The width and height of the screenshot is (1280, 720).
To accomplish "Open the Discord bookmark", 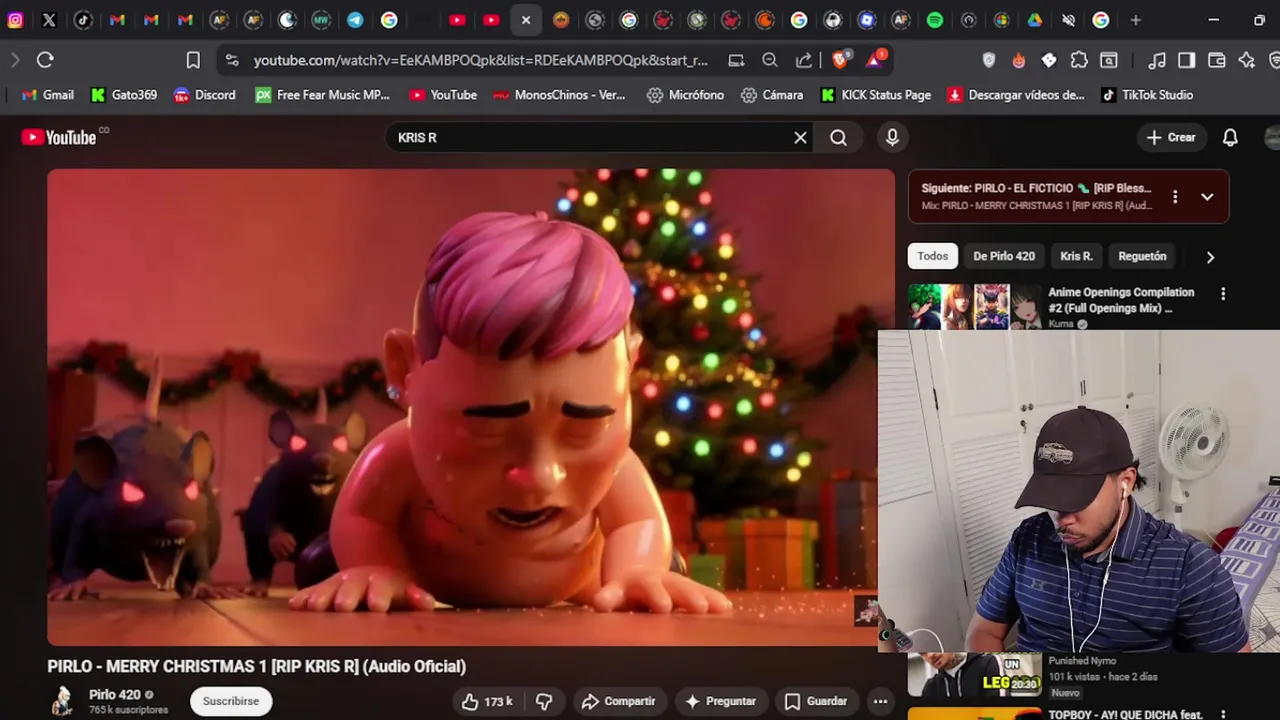I will pyautogui.click(x=204, y=95).
